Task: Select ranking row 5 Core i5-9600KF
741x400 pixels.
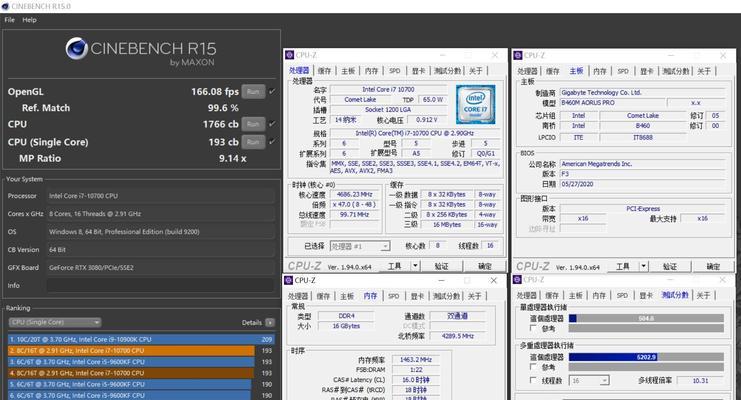Action: [x=141, y=384]
